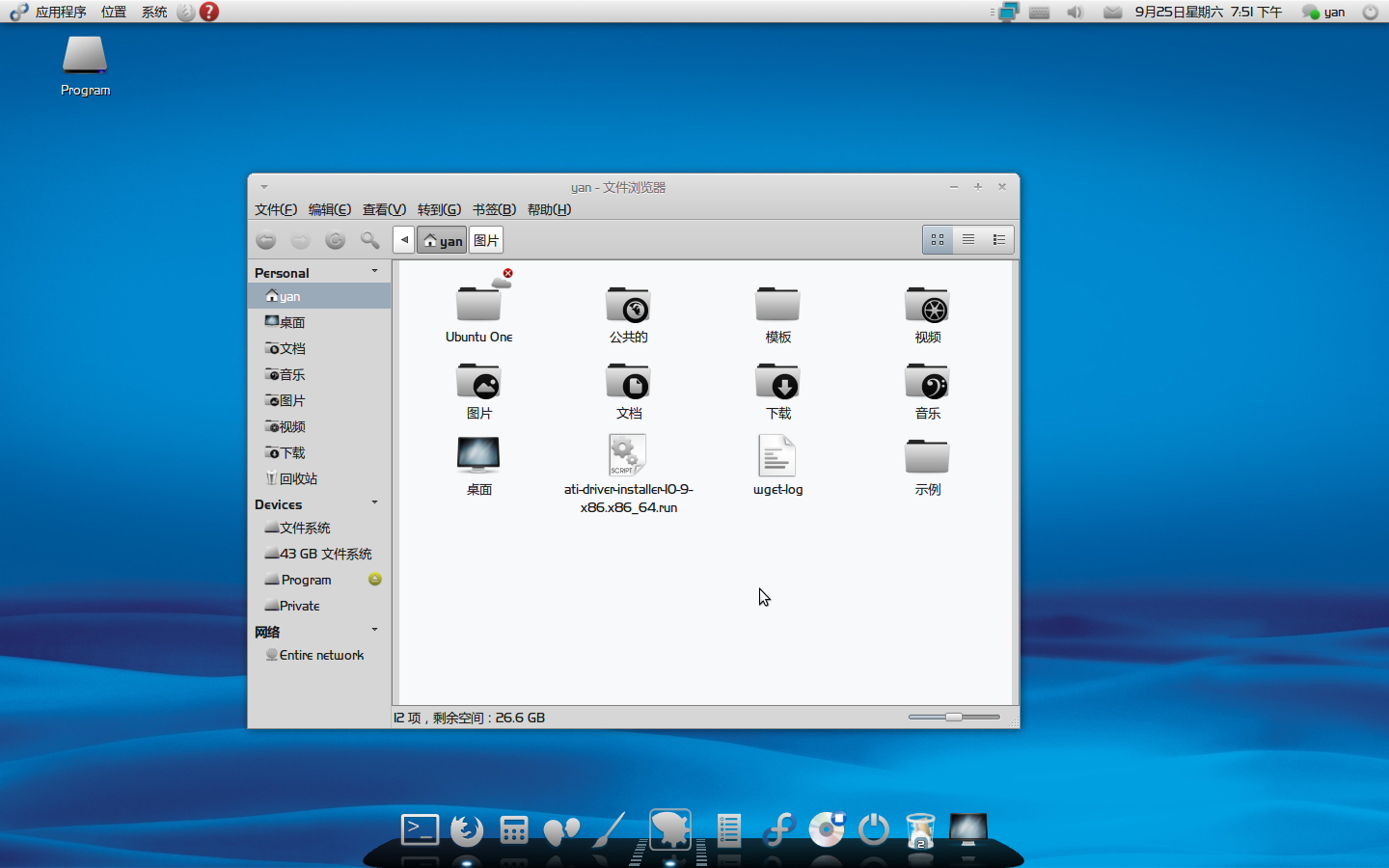The image size is (1389, 868).
Task: Open the calculator from the dock
Action: tap(514, 829)
